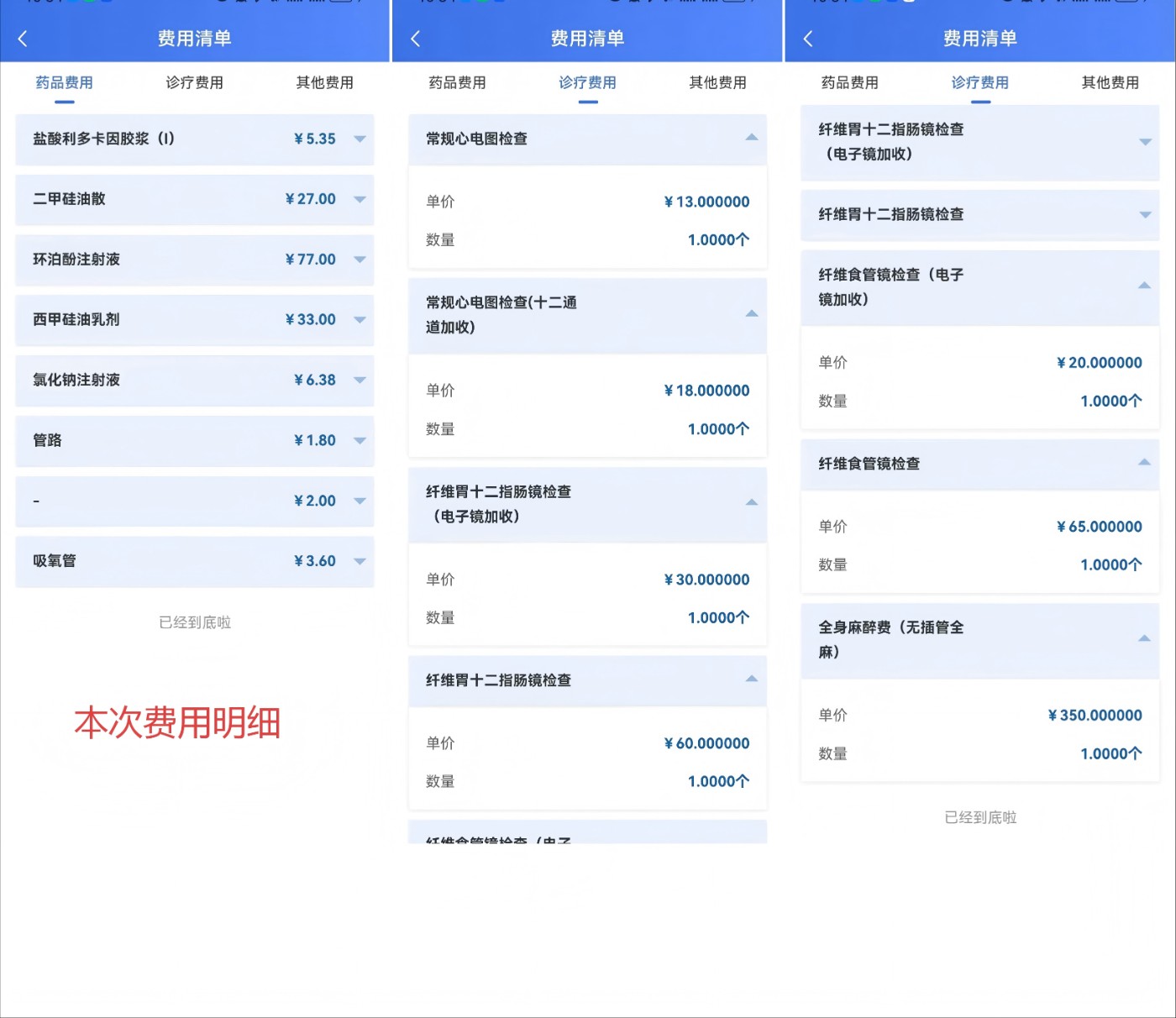1176x1018 pixels.
Task: Open details for 环泊酚注射液 ¥77.00
Action: (x=360, y=260)
